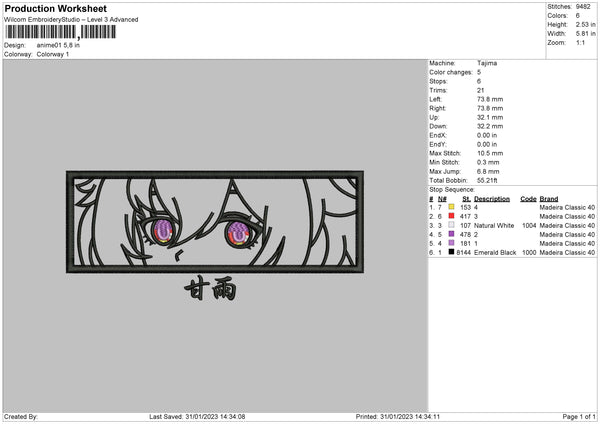This screenshot has width=600, height=424.
Task: Click the 'Stops:' label
Action: click(x=438, y=81)
